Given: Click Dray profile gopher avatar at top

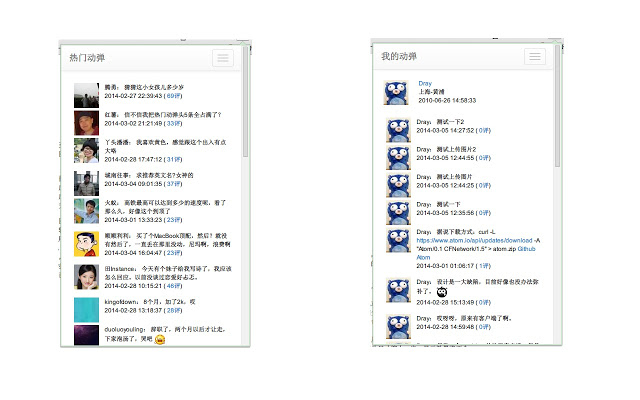Looking at the screenshot, I should click(x=396, y=93).
